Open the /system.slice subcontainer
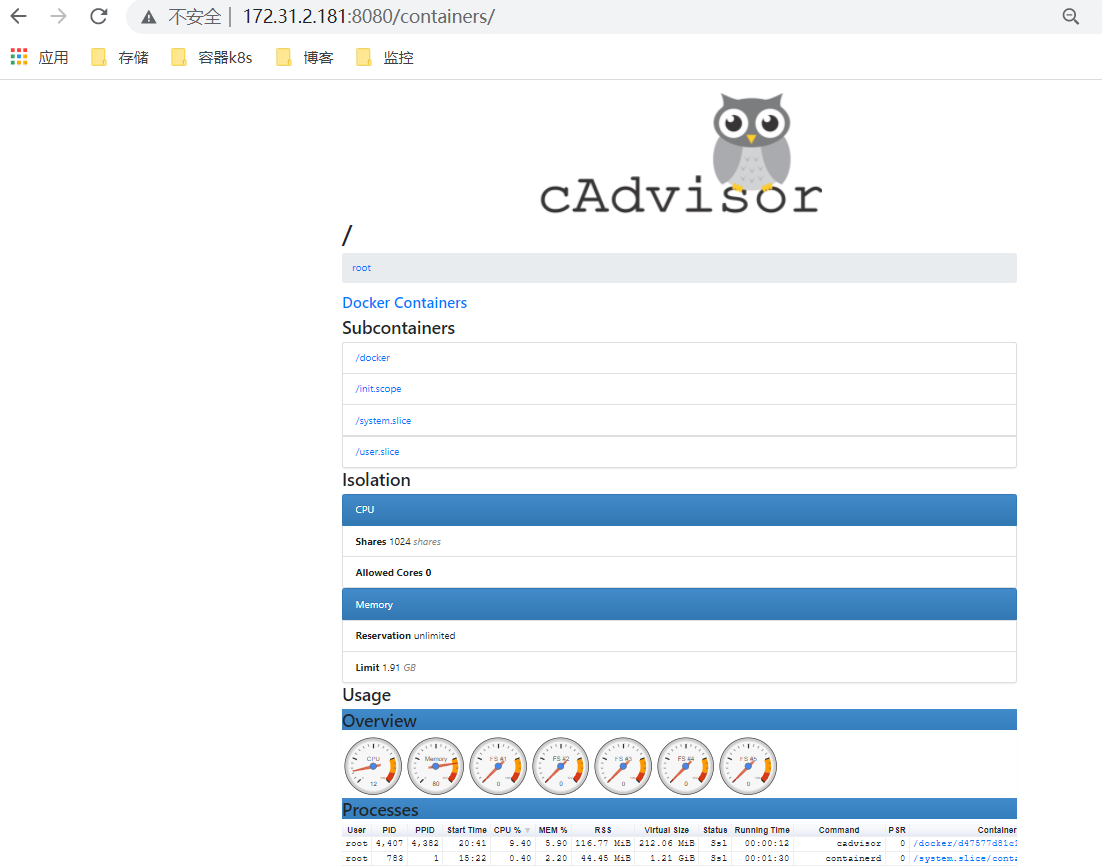 click(383, 420)
